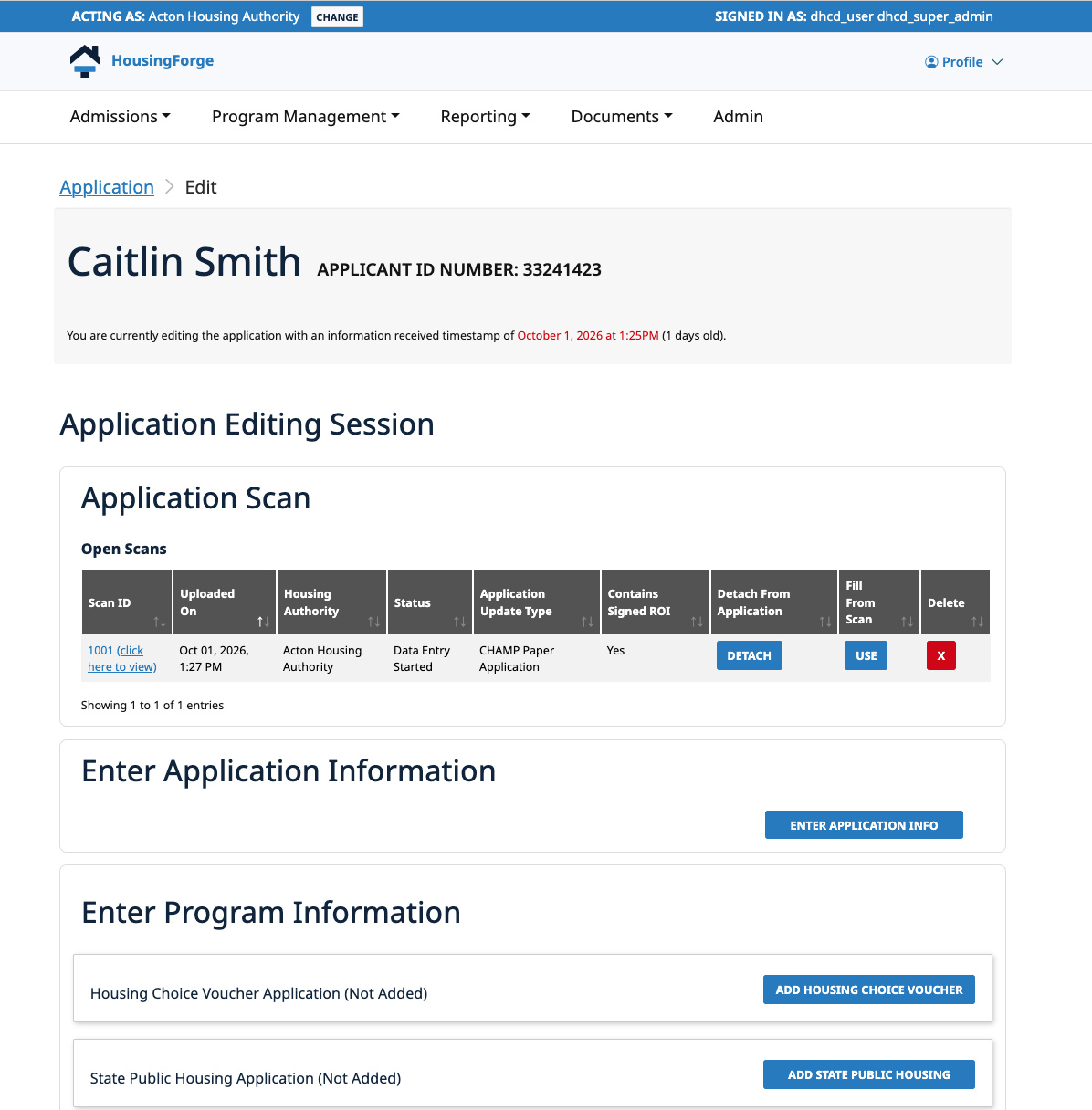Click Housing Choice Voucher Application (Not Added) row
This screenshot has width=1092, height=1110.
coord(532,989)
